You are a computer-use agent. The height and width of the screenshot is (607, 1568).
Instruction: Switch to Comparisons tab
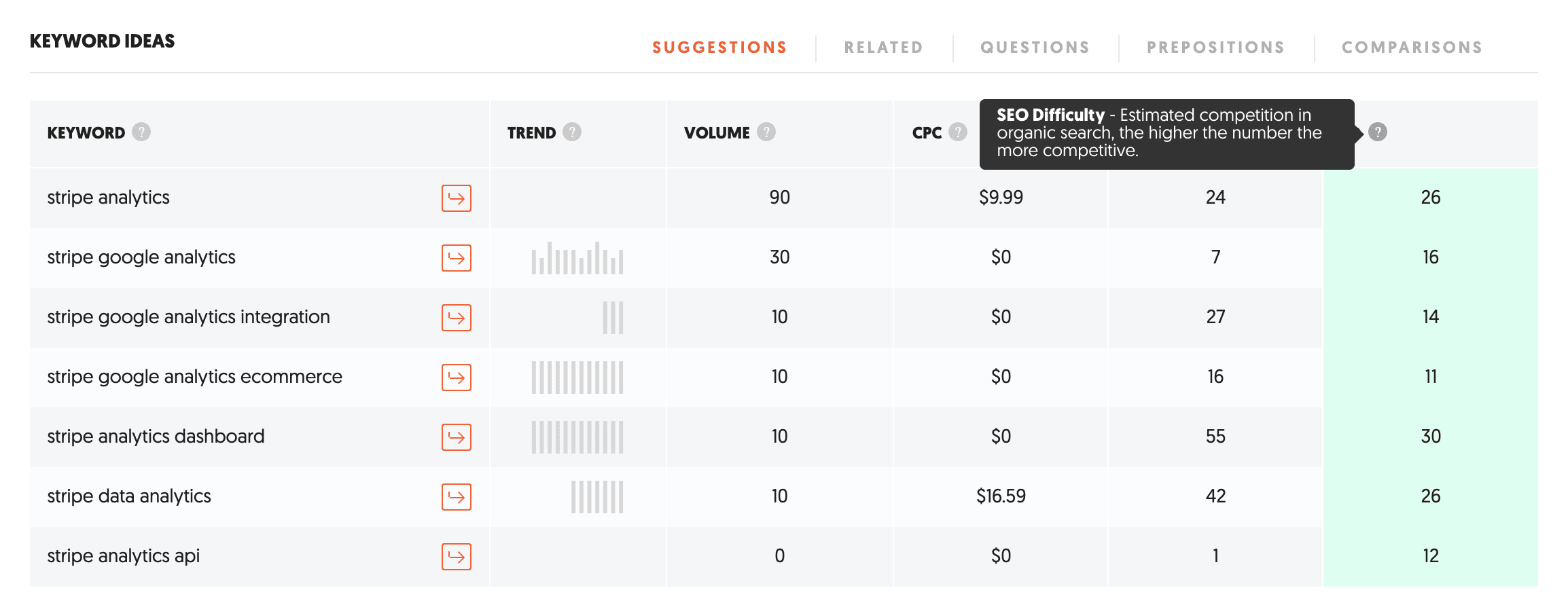[1412, 48]
